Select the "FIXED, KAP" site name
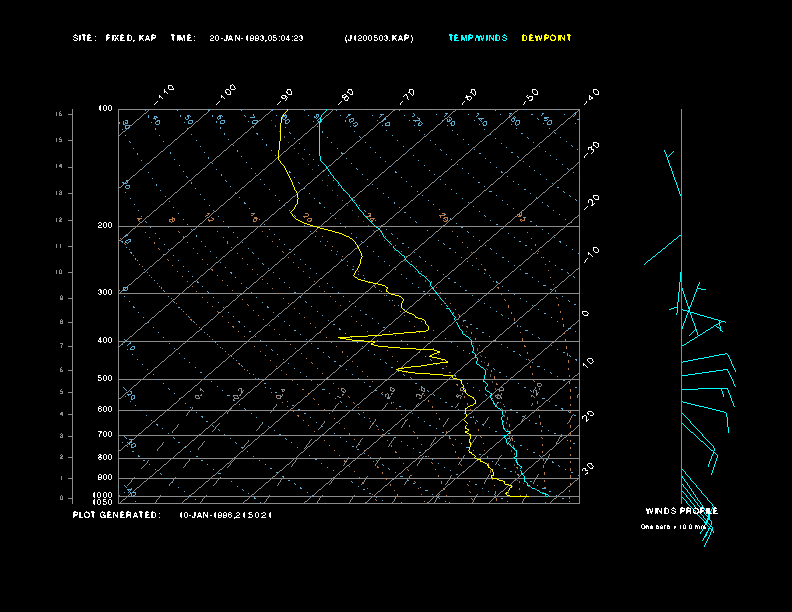The image size is (792, 612). 131,38
